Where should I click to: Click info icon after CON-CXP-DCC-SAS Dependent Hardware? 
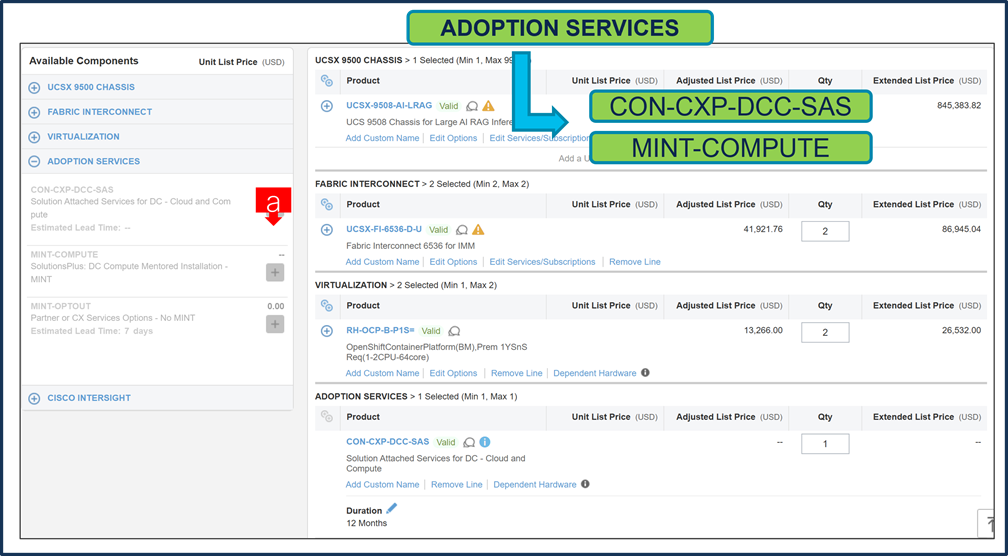coord(585,484)
